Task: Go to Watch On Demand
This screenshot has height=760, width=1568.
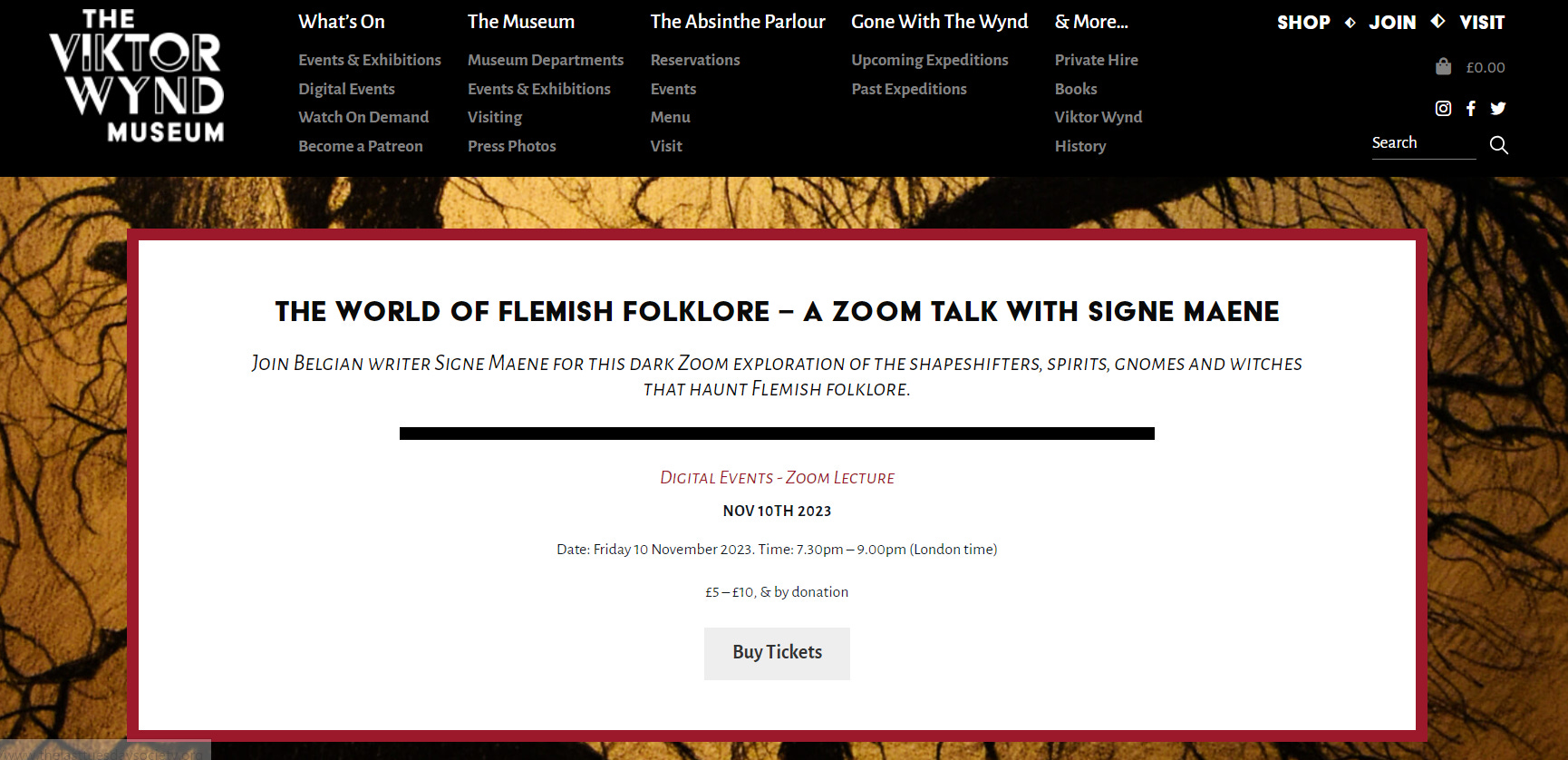Action: click(x=363, y=117)
